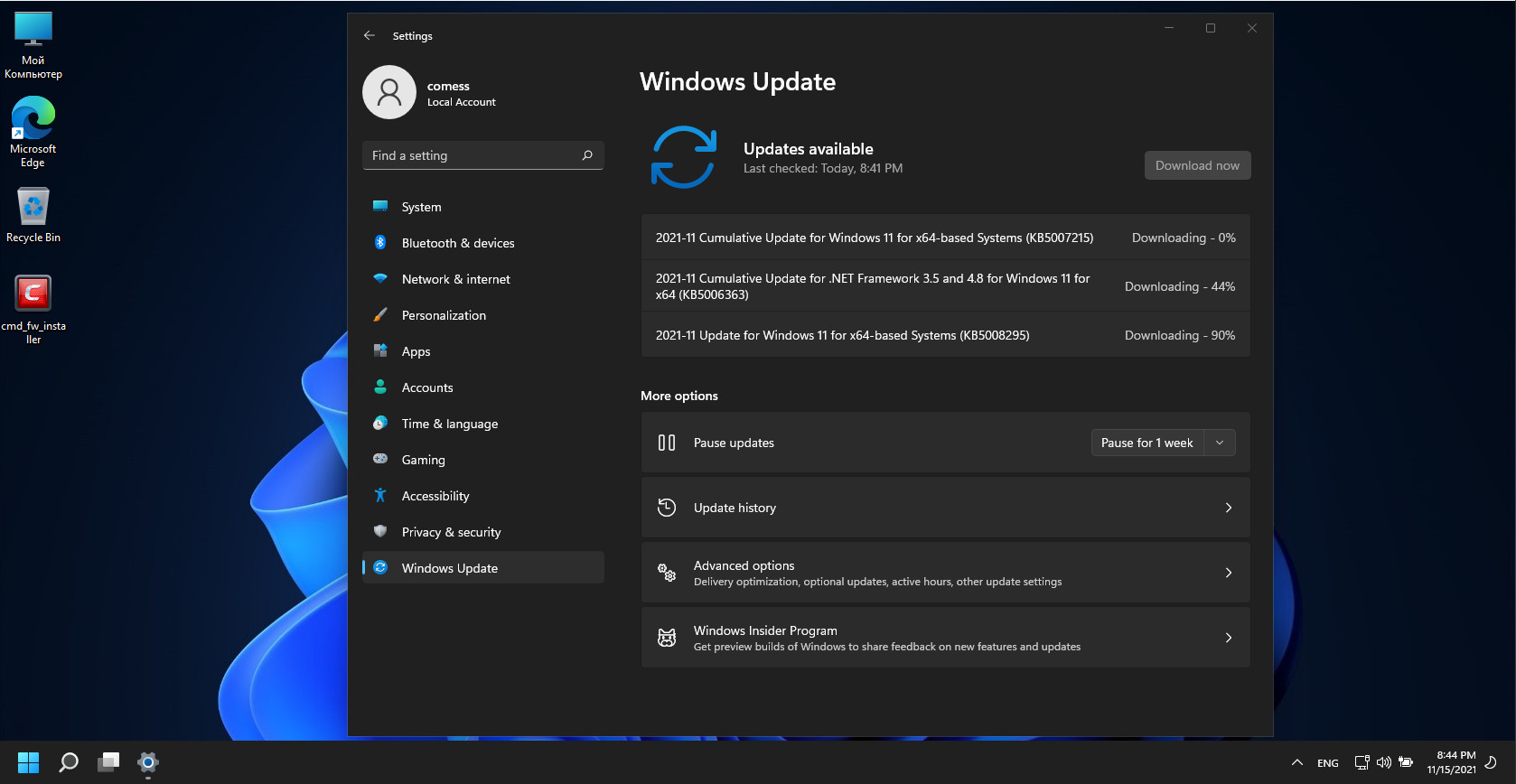Select the Мой Компьютер desktop icon

[33, 45]
